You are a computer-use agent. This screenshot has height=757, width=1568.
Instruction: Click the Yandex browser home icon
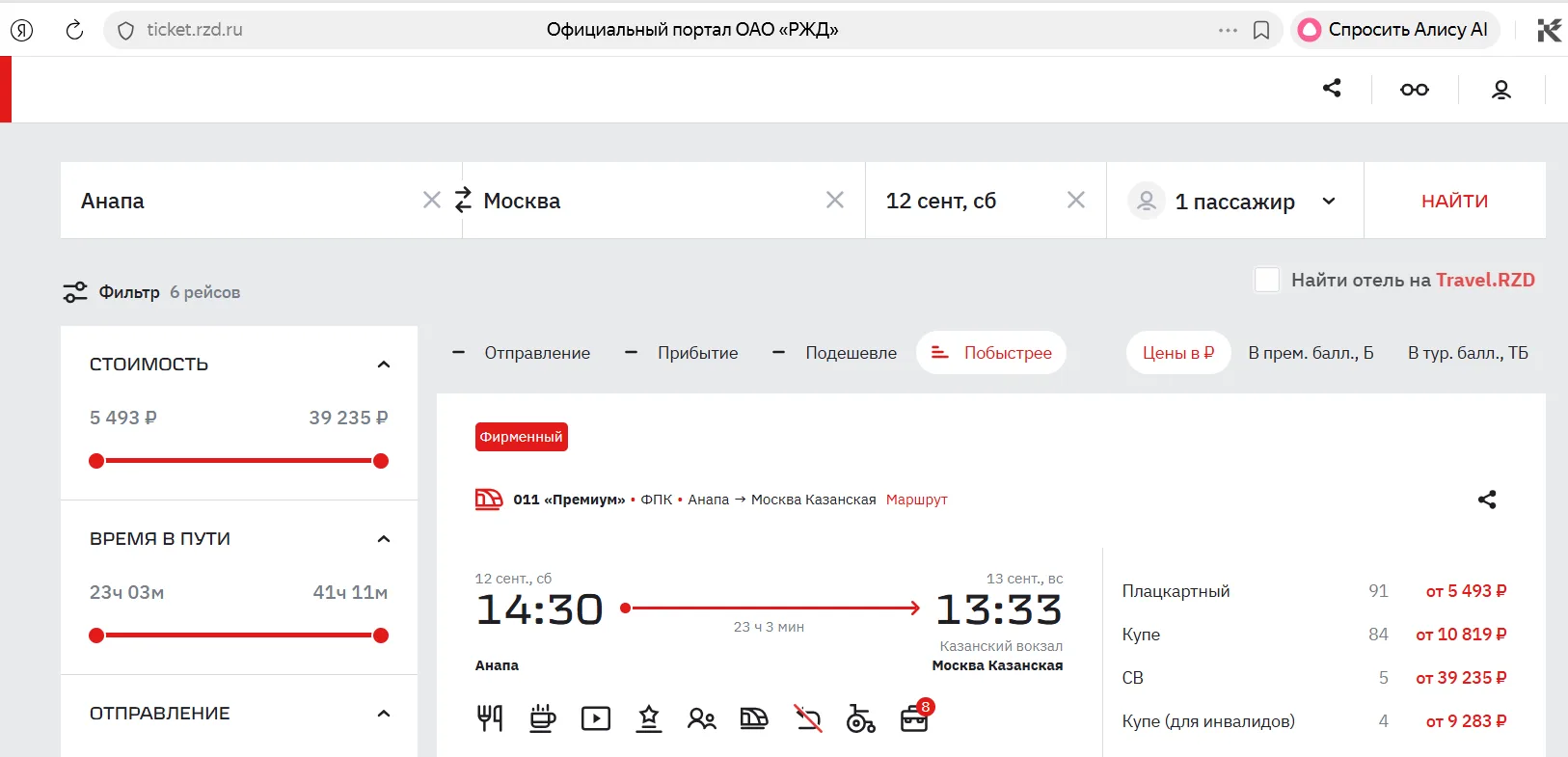(x=21, y=30)
